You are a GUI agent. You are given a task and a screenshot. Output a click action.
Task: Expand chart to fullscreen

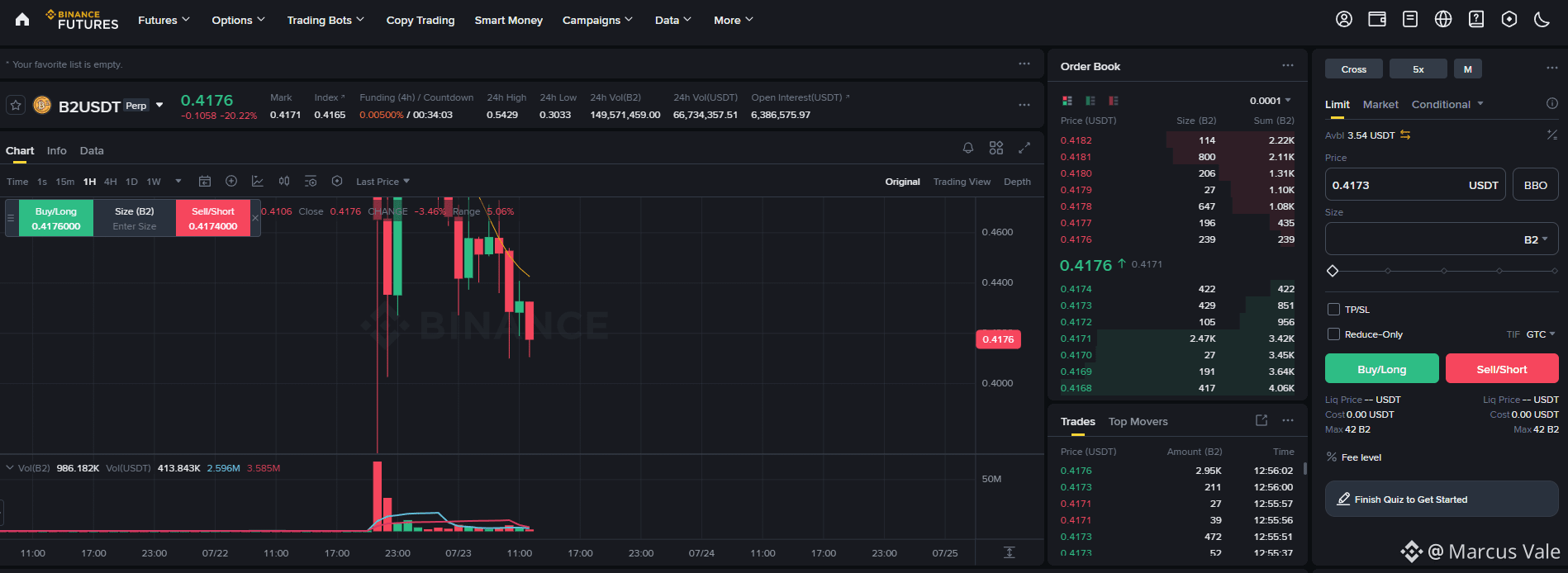pos(1024,148)
